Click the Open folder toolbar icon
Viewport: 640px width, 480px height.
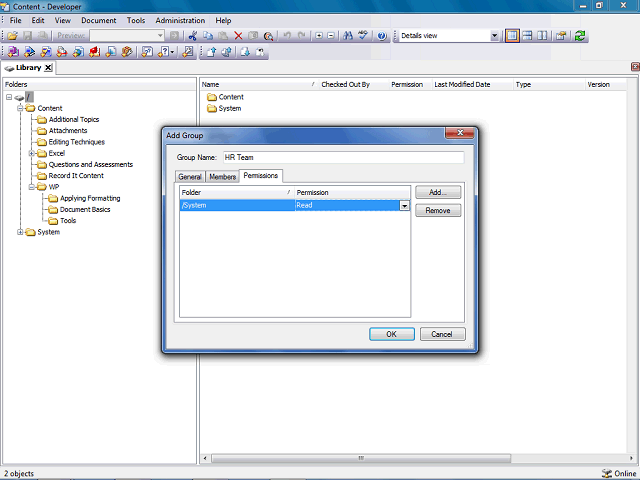point(12,36)
